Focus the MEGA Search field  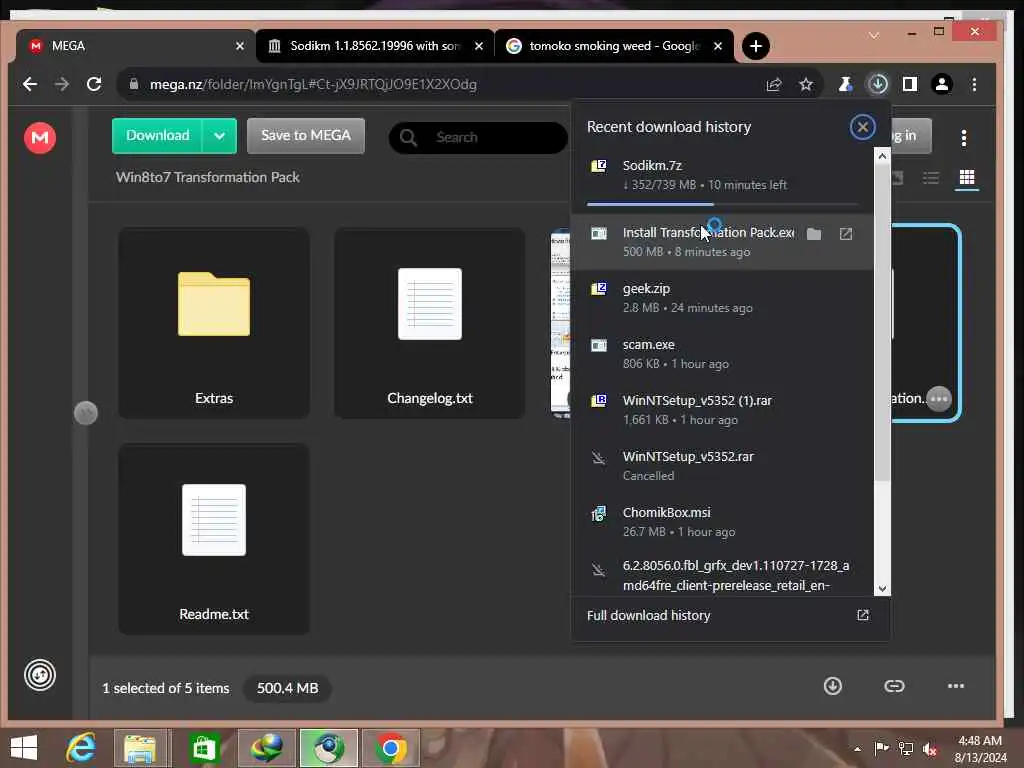pyautogui.click(x=478, y=137)
